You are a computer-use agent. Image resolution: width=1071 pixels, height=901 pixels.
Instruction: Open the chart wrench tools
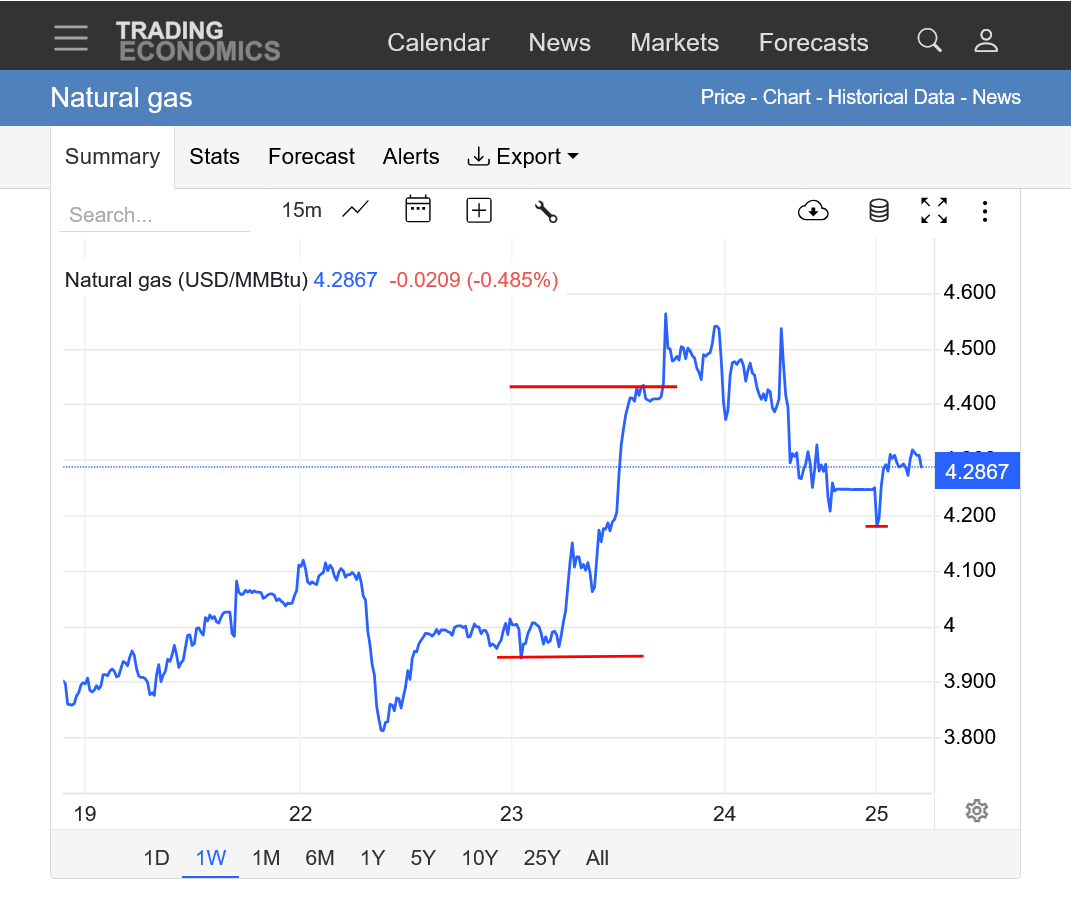pyautogui.click(x=546, y=211)
